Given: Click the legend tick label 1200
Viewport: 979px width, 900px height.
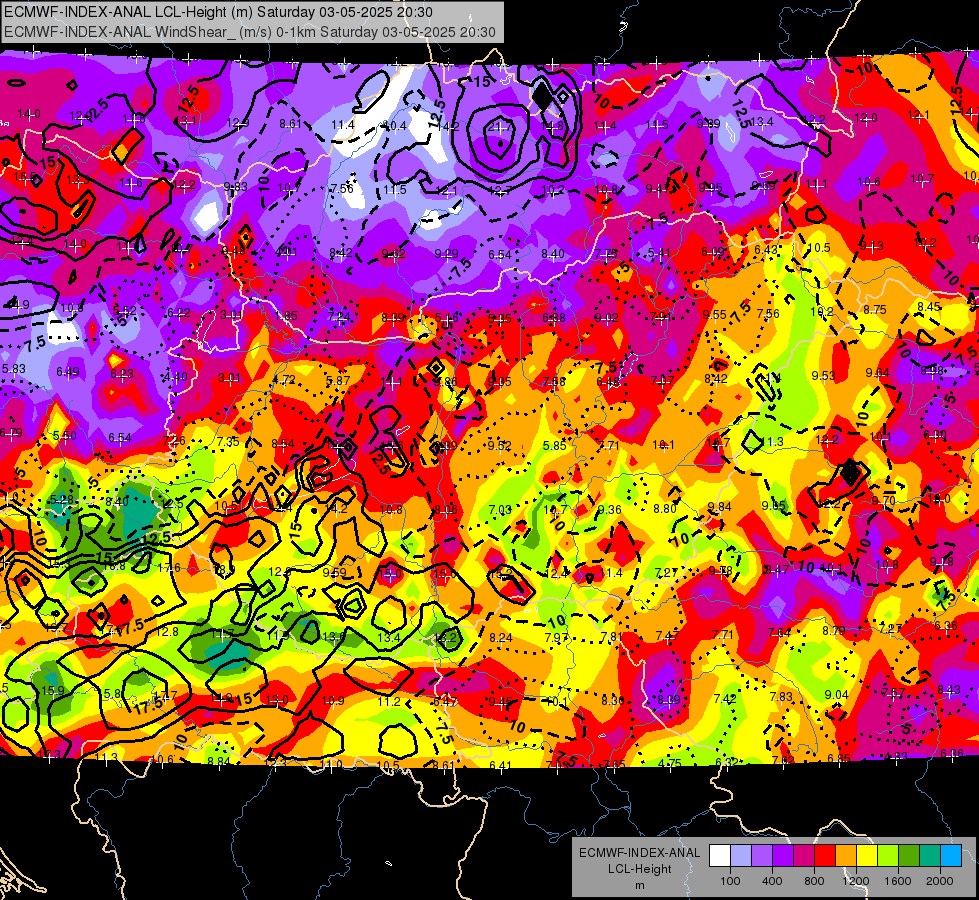Looking at the screenshot, I should tap(856, 881).
